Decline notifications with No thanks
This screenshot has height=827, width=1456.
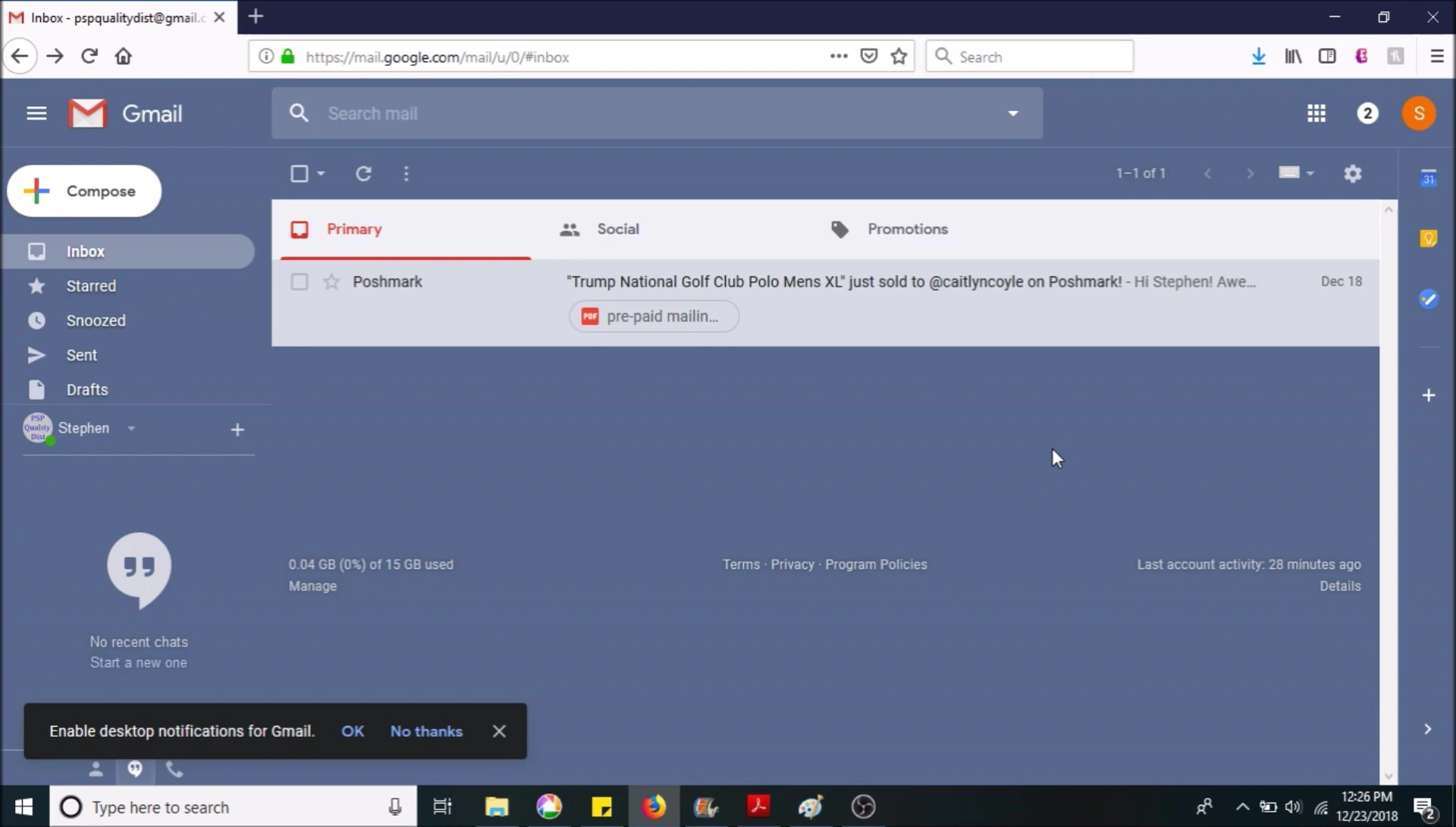click(x=426, y=731)
